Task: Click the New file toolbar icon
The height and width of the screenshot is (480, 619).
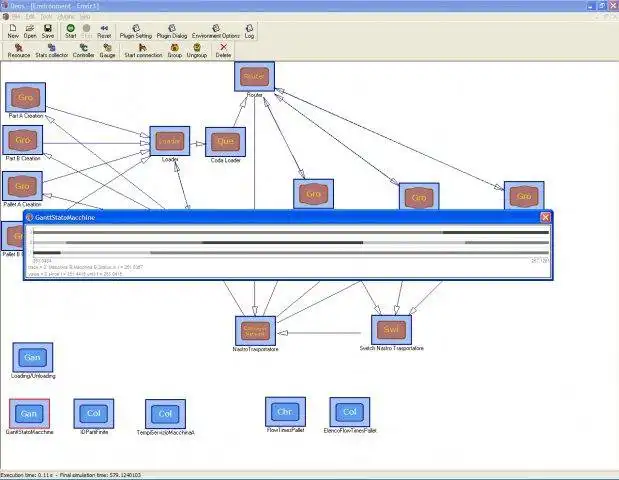Action: point(13,31)
